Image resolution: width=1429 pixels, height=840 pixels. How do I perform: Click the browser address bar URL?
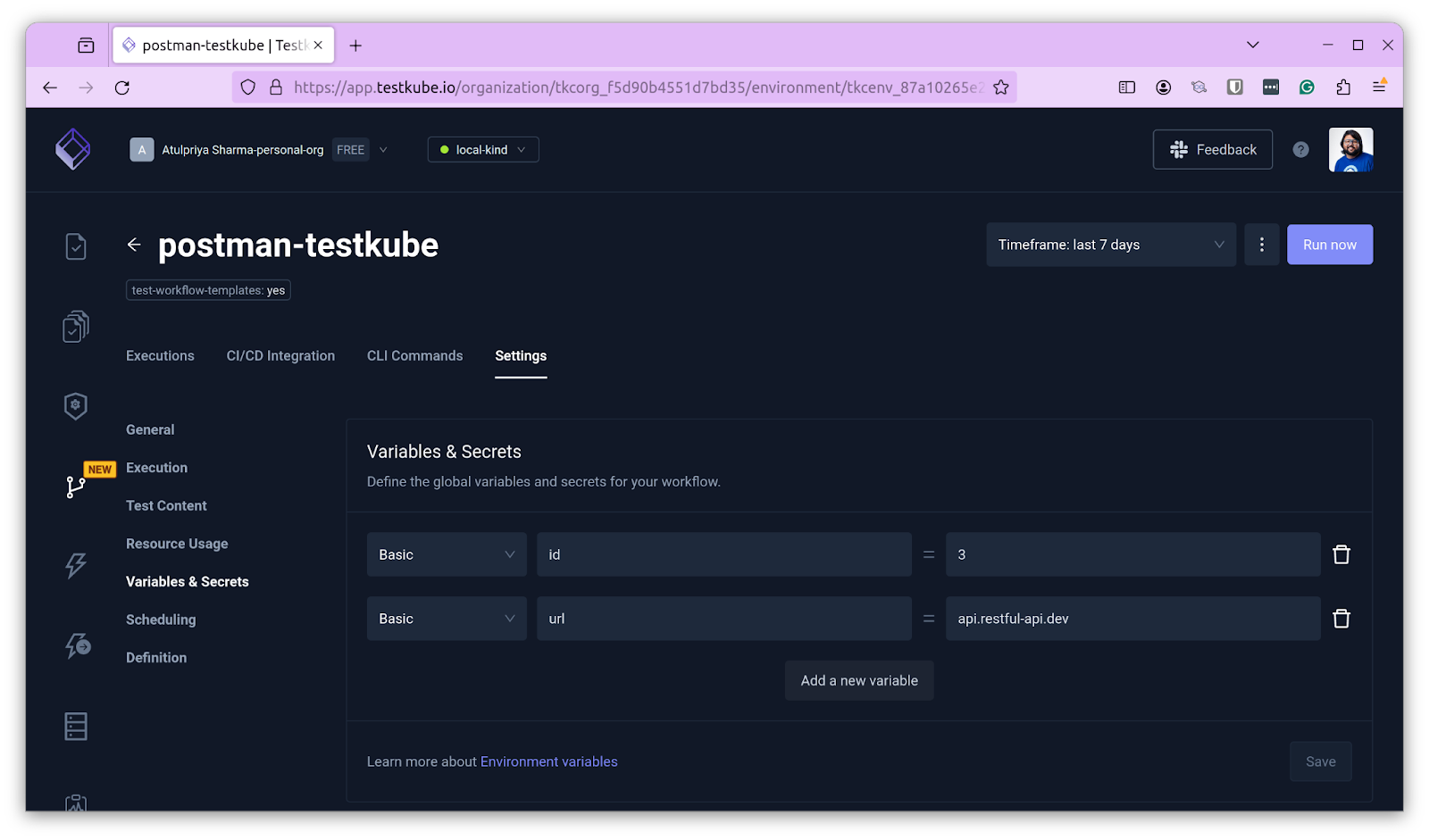pos(639,87)
